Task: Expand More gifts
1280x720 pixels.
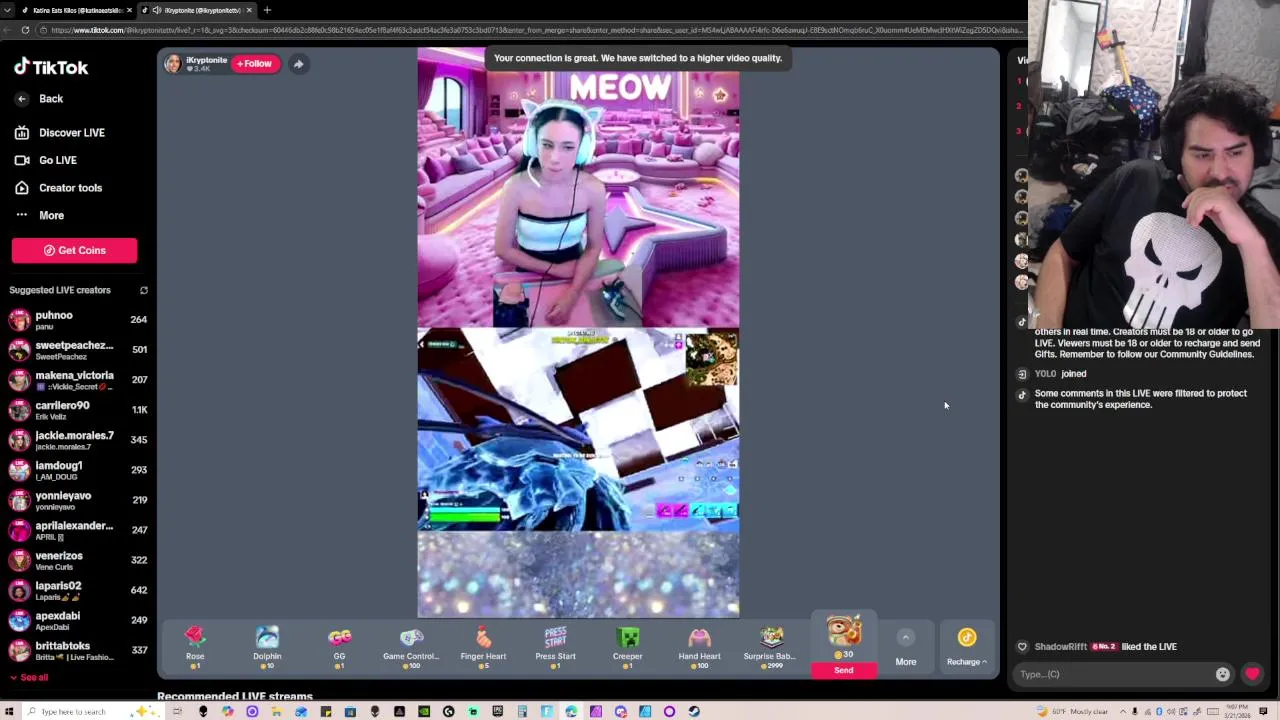Action: point(905,648)
